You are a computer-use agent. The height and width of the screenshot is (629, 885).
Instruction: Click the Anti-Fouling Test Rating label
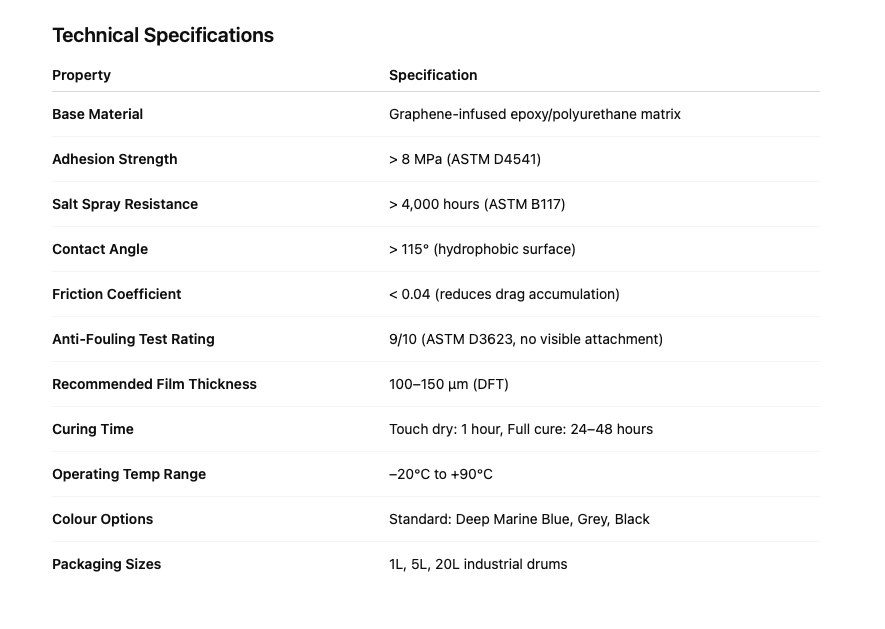[x=133, y=339]
